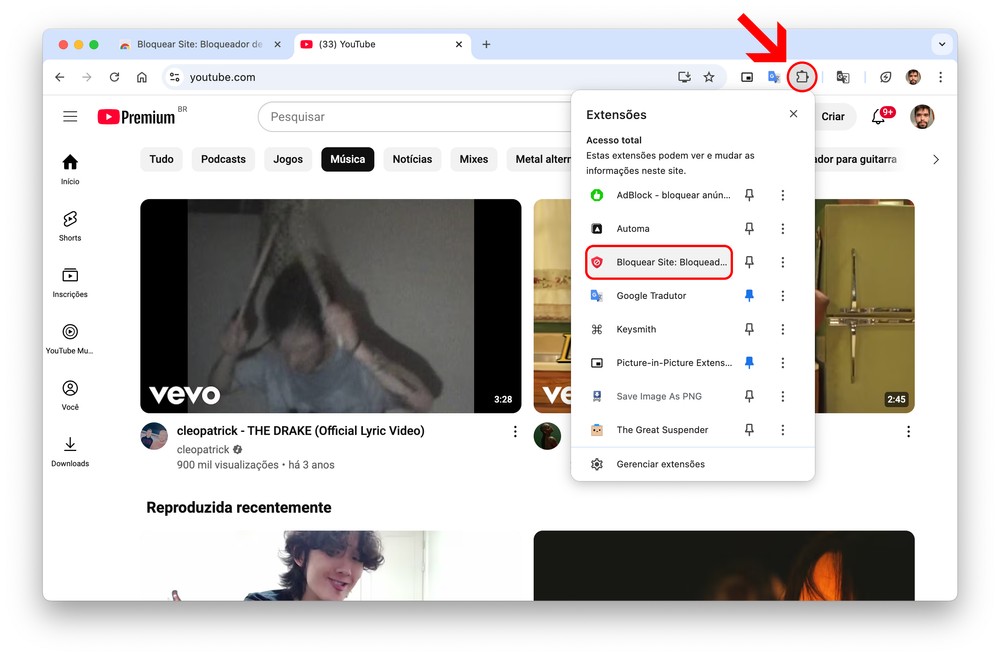Open more options for Keysmith extension
The image size is (1000, 657).
pos(783,329)
